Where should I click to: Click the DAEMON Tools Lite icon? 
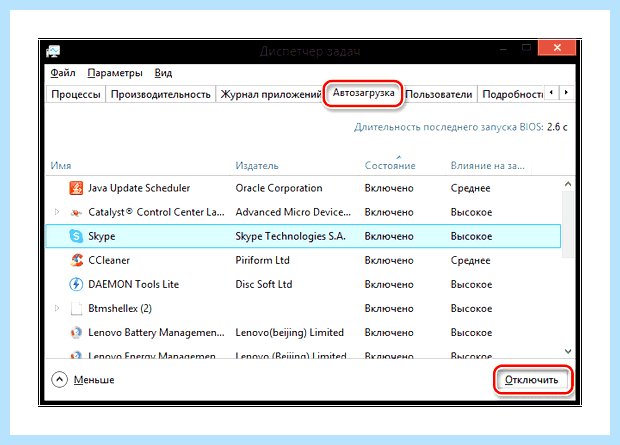point(76,284)
